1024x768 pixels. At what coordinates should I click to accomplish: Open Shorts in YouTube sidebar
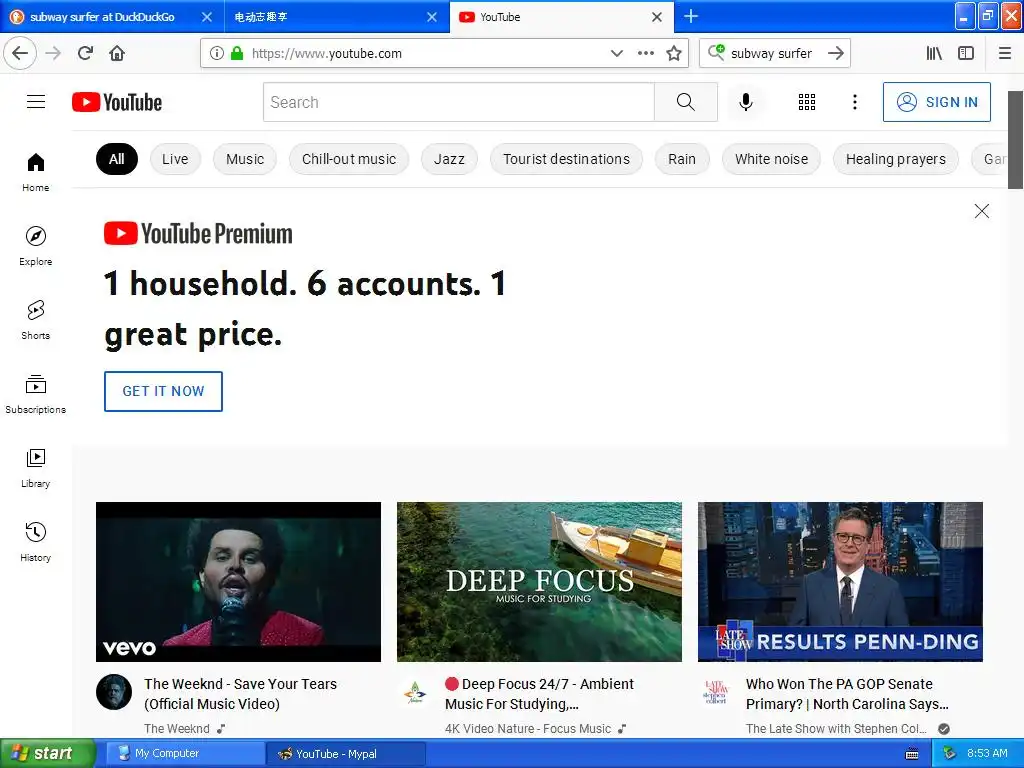click(35, 321)
